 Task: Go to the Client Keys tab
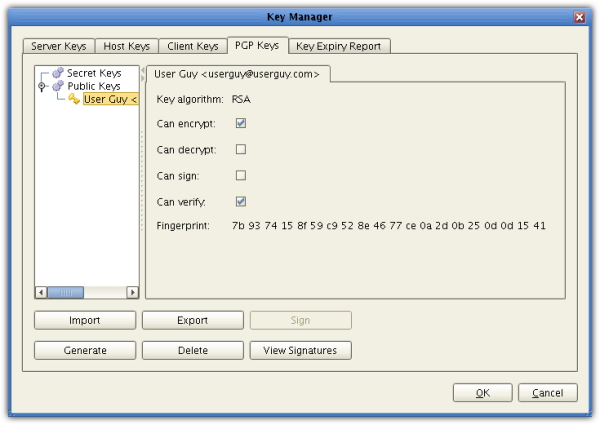pos(192,46)
